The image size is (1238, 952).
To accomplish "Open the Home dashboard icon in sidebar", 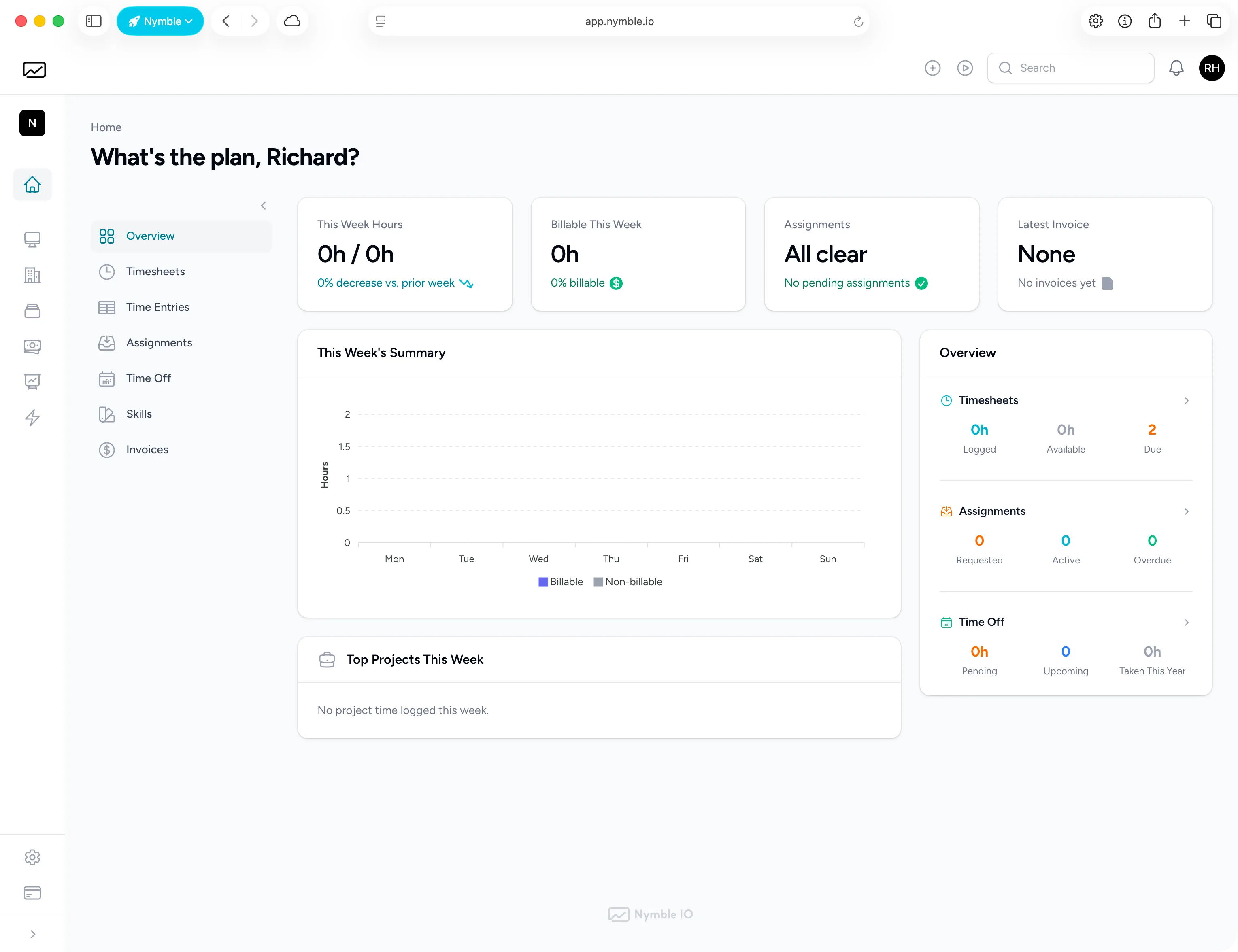I will tap(32, 184).
